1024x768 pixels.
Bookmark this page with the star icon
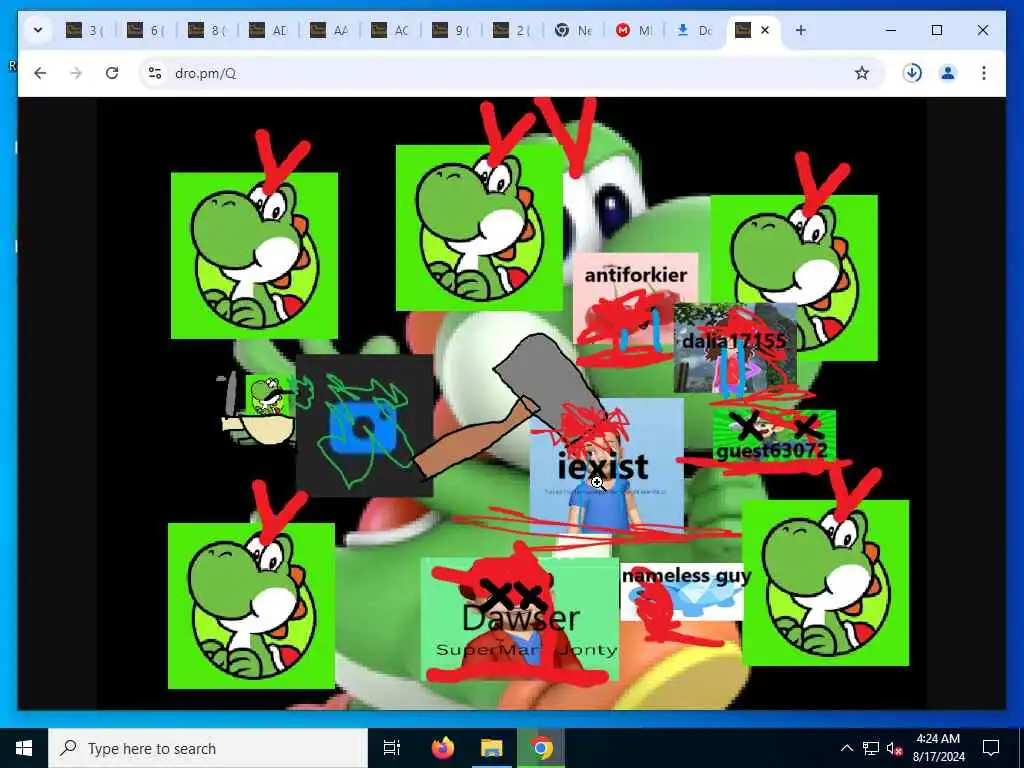coord(862,73)
